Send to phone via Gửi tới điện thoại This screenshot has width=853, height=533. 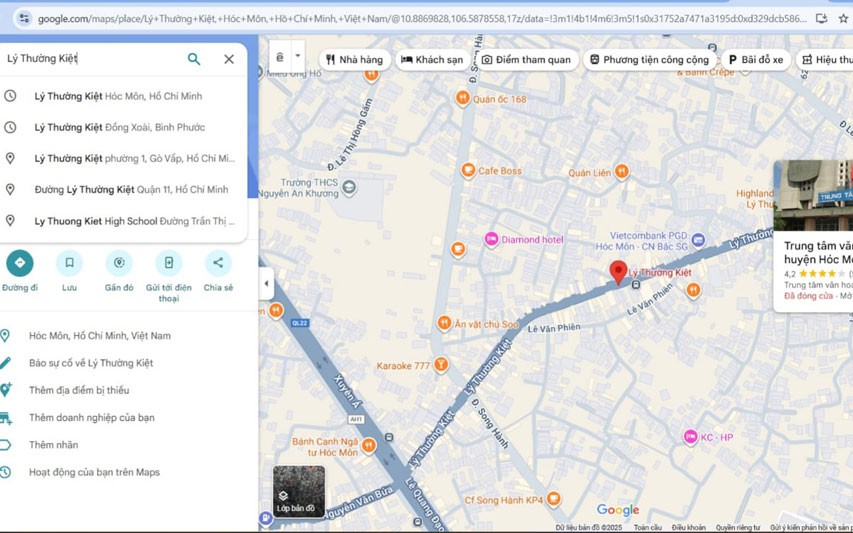pos(169,263)
